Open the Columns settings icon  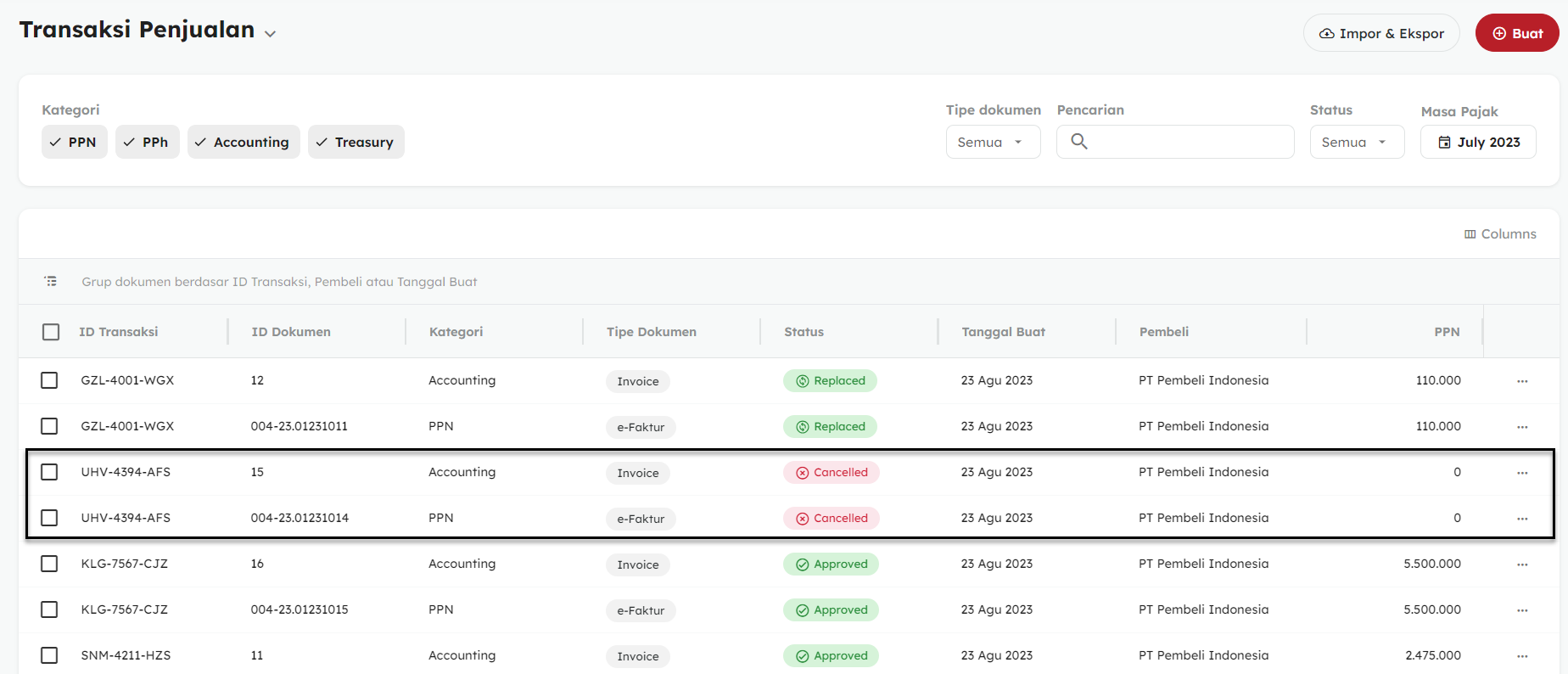[x=1470, y=234]
